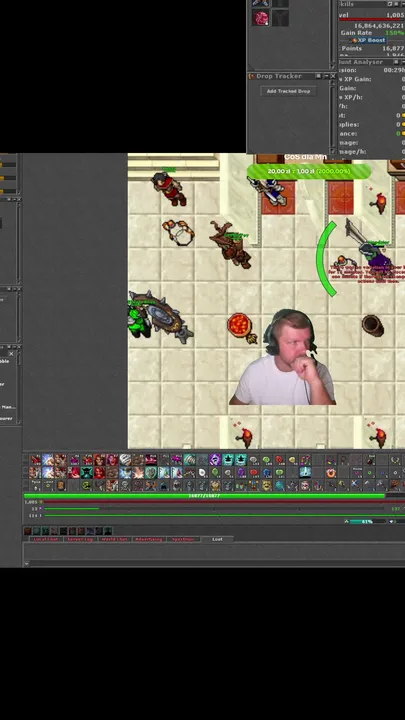
Task: Select the pink gem item in inventory slot
Action: coord(261,18)
